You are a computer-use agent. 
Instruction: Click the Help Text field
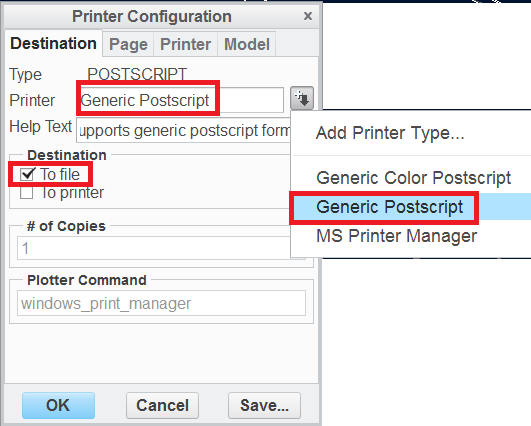tap(184, 130)
